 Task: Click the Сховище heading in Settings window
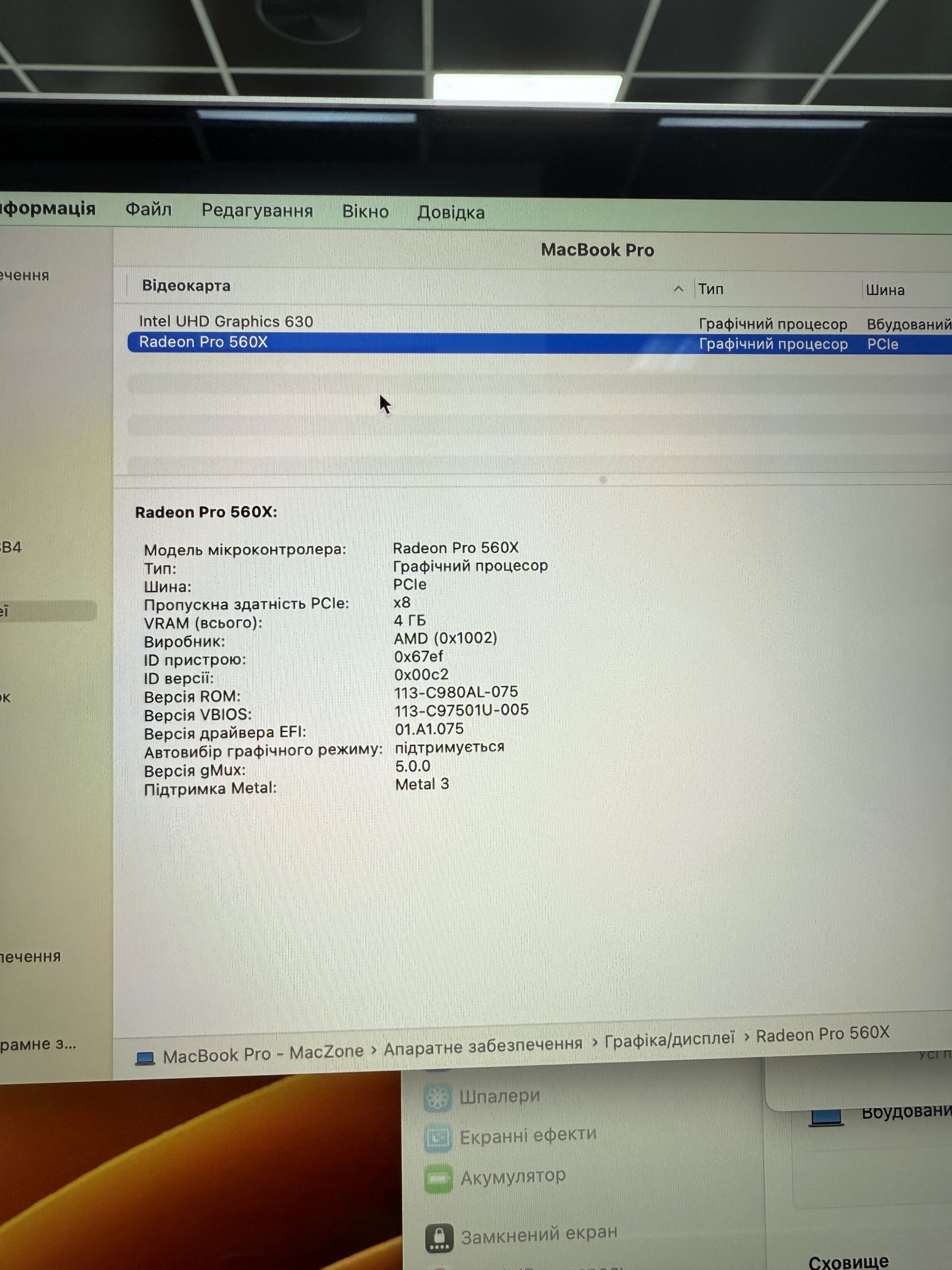(x=849, y=1262)
